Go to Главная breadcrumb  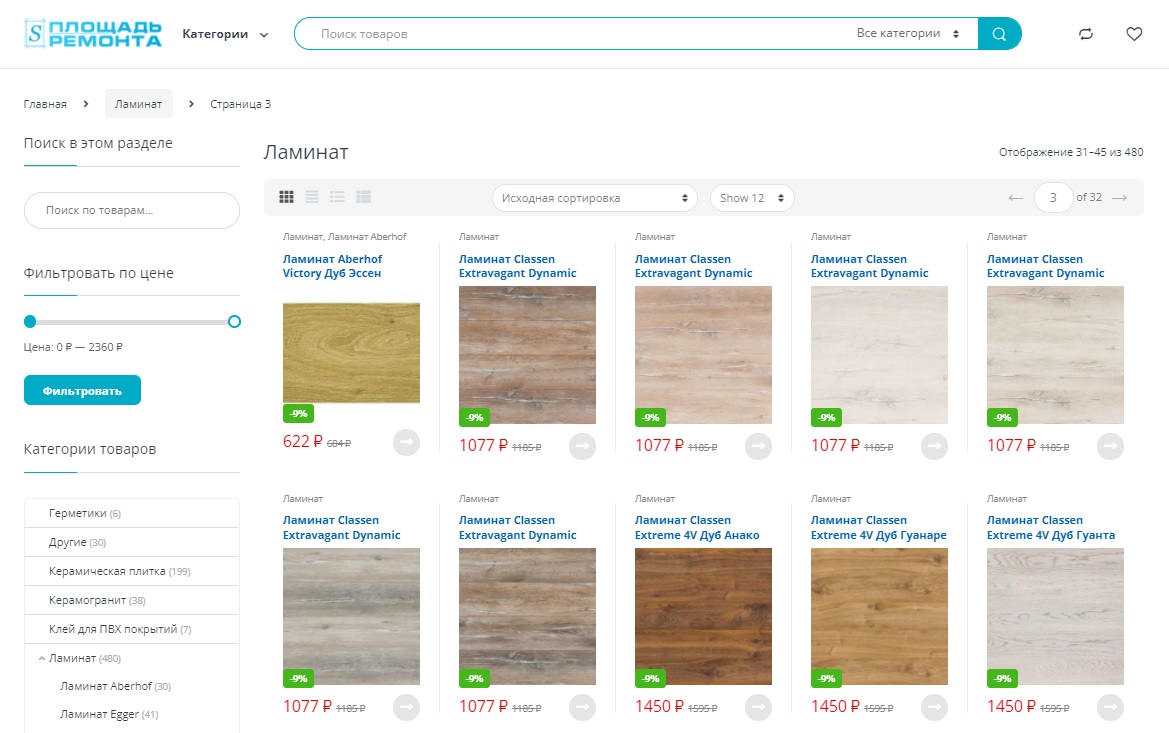tap(45, 104)
